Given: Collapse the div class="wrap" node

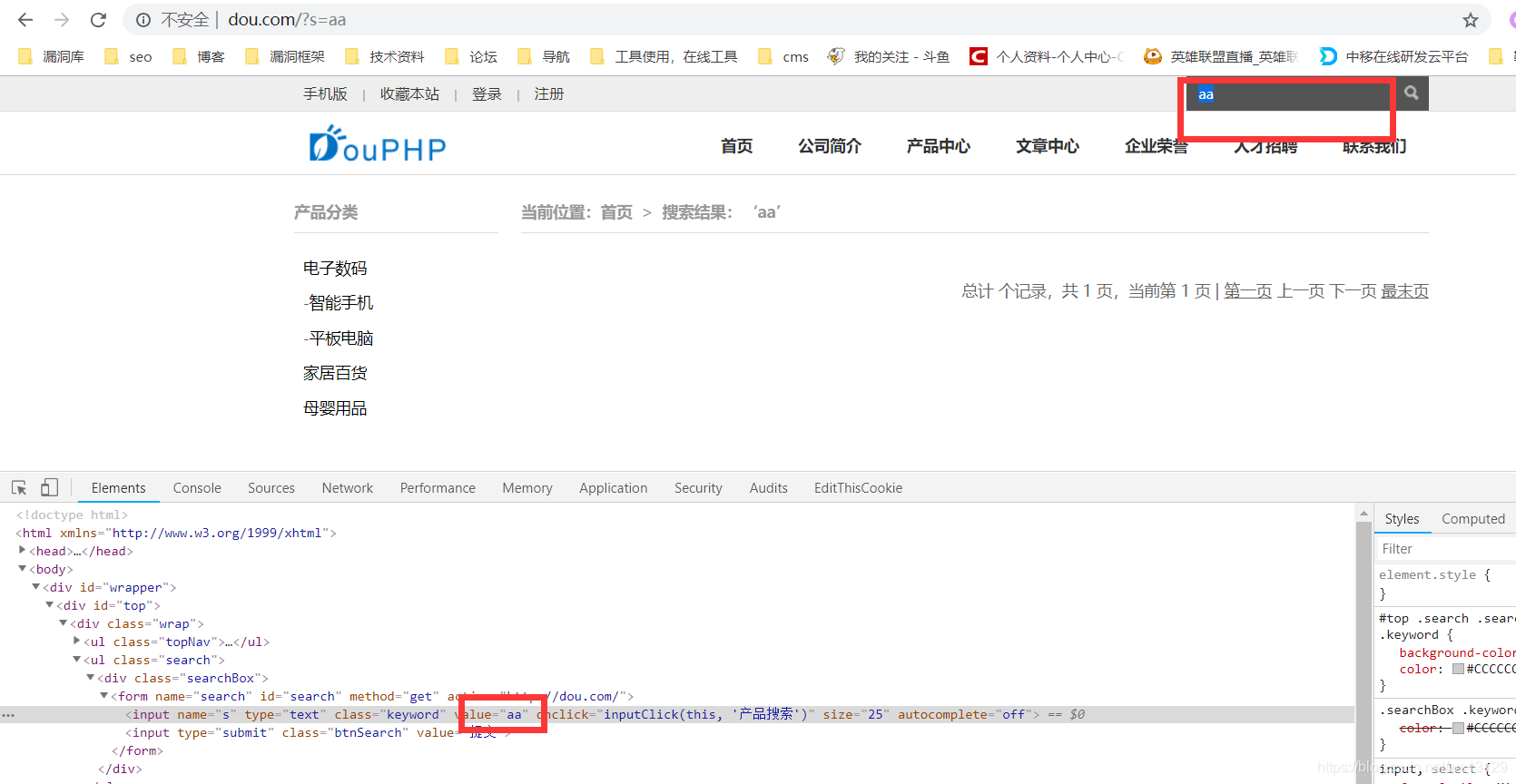Looking at the screenshot, I should tap(64, 623).
